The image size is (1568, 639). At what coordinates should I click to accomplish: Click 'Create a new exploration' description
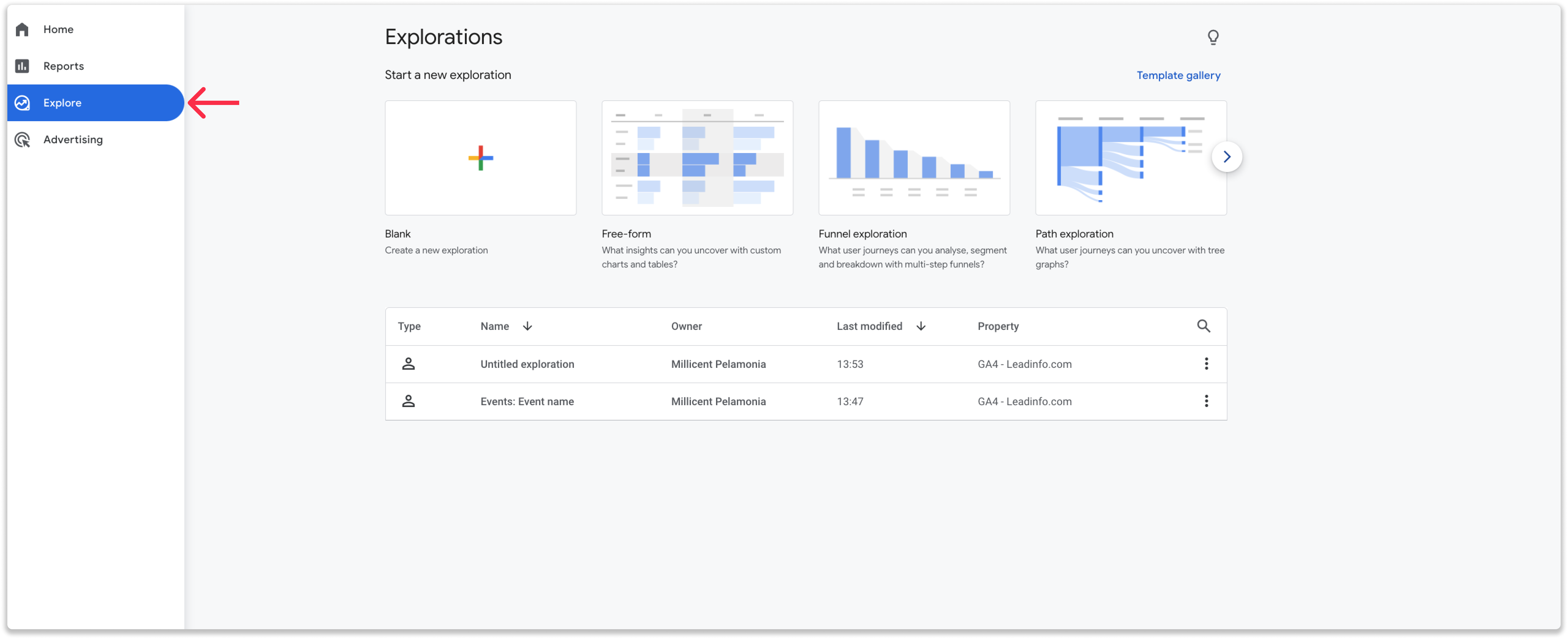[x=436, y=250]
